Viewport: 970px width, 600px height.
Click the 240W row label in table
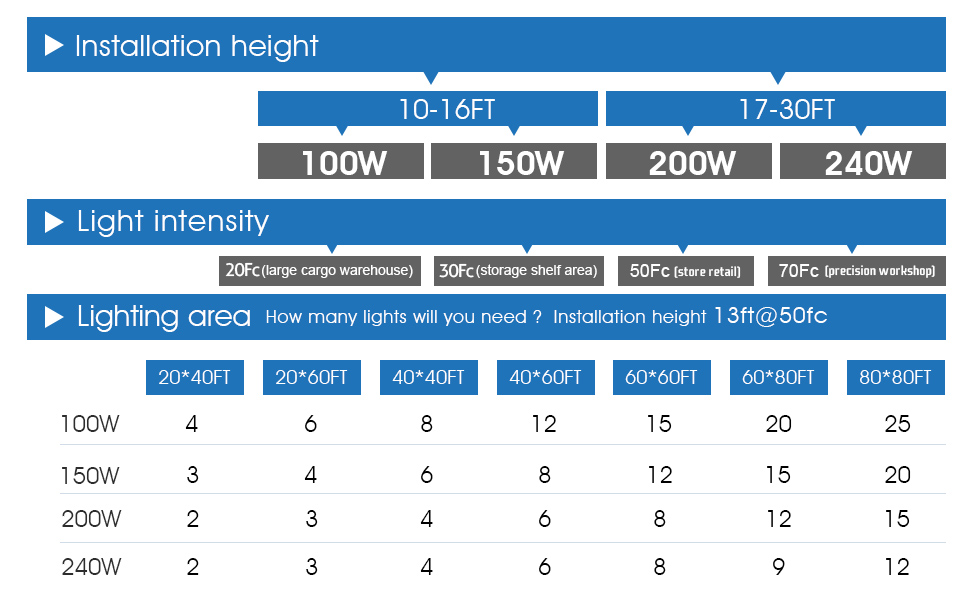[91, 567]
